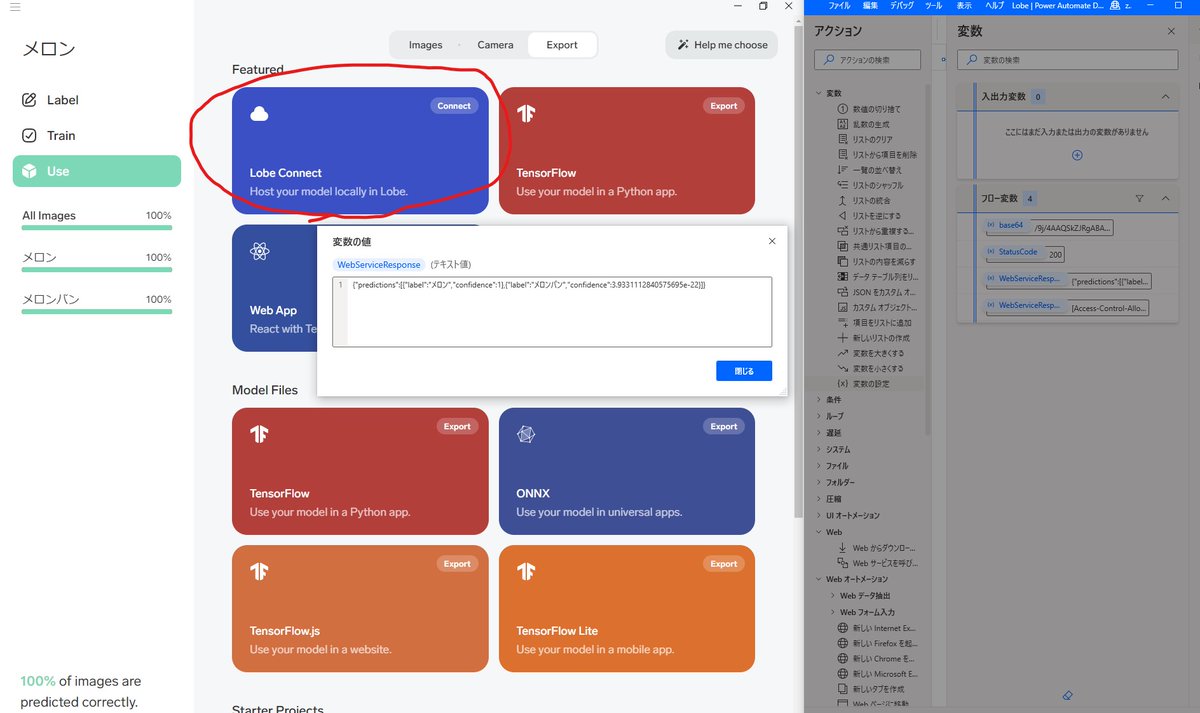This screenshot has width=1200, height=713.
Task: Expand the ループ action group
Action: pyautogui.click(x=819, y=416)
